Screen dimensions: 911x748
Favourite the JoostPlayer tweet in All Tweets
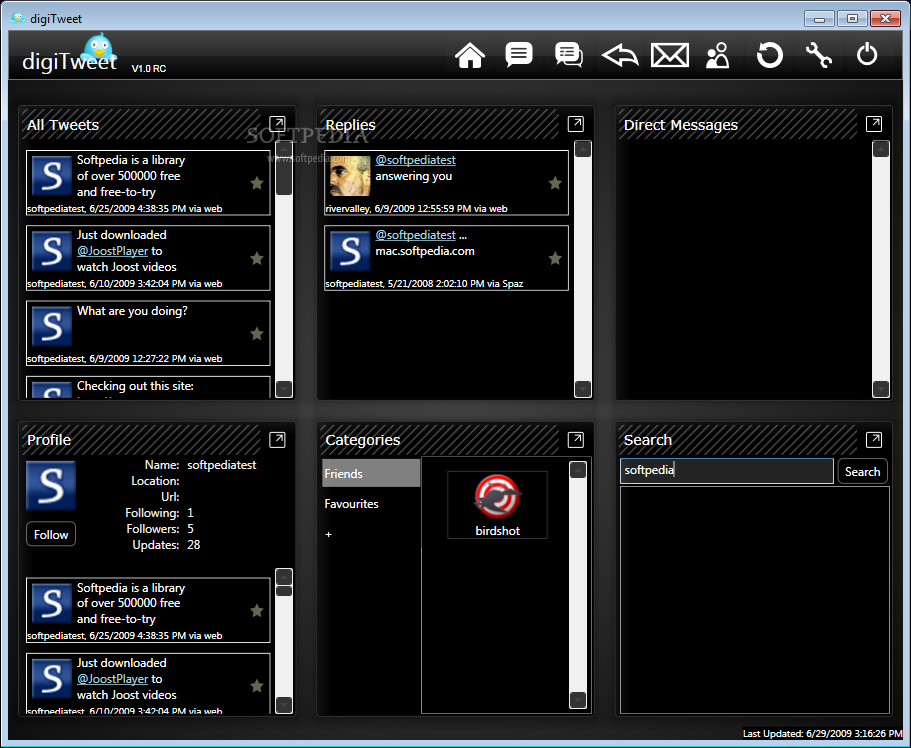click(x=257, y=259)
